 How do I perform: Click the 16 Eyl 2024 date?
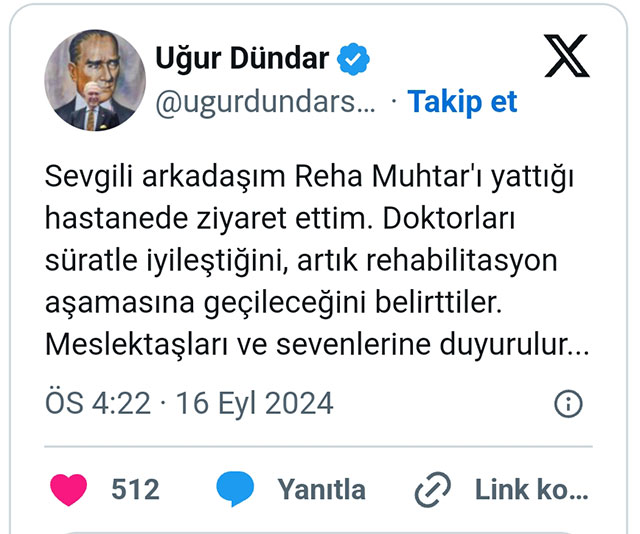pyautogui.click(x=255, y=404)
